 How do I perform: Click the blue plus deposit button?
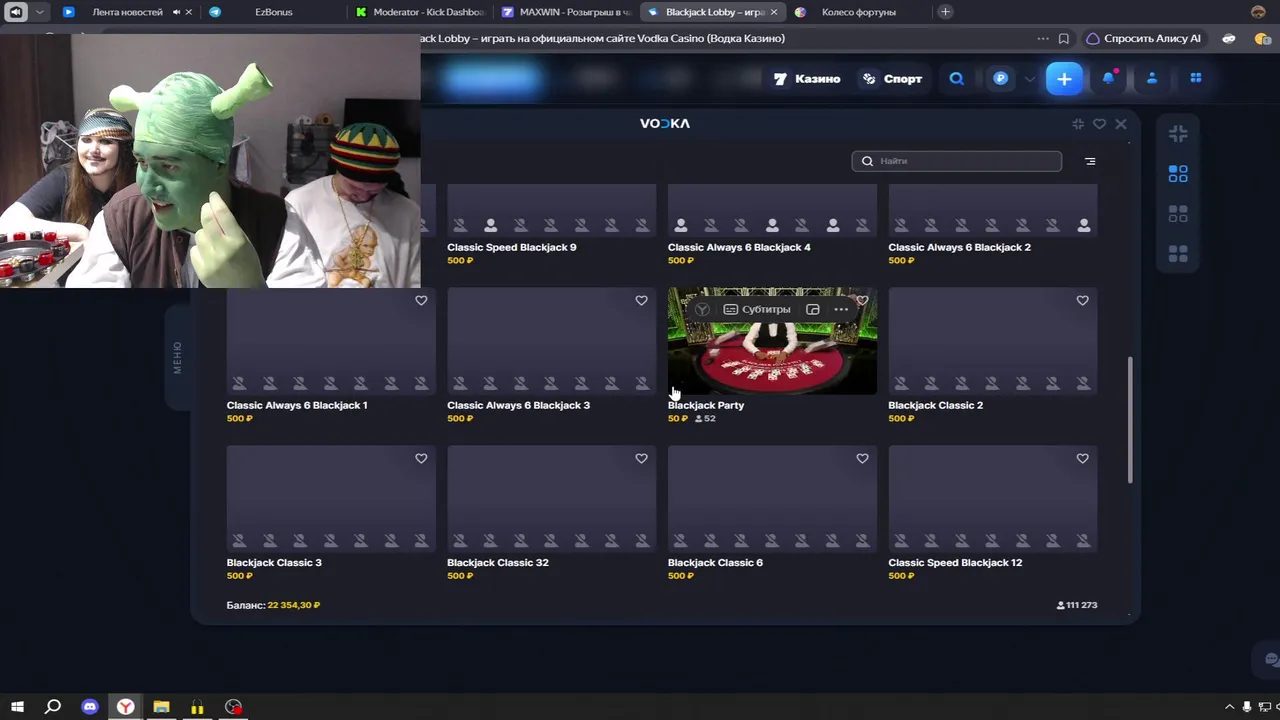coord(1064,78)
